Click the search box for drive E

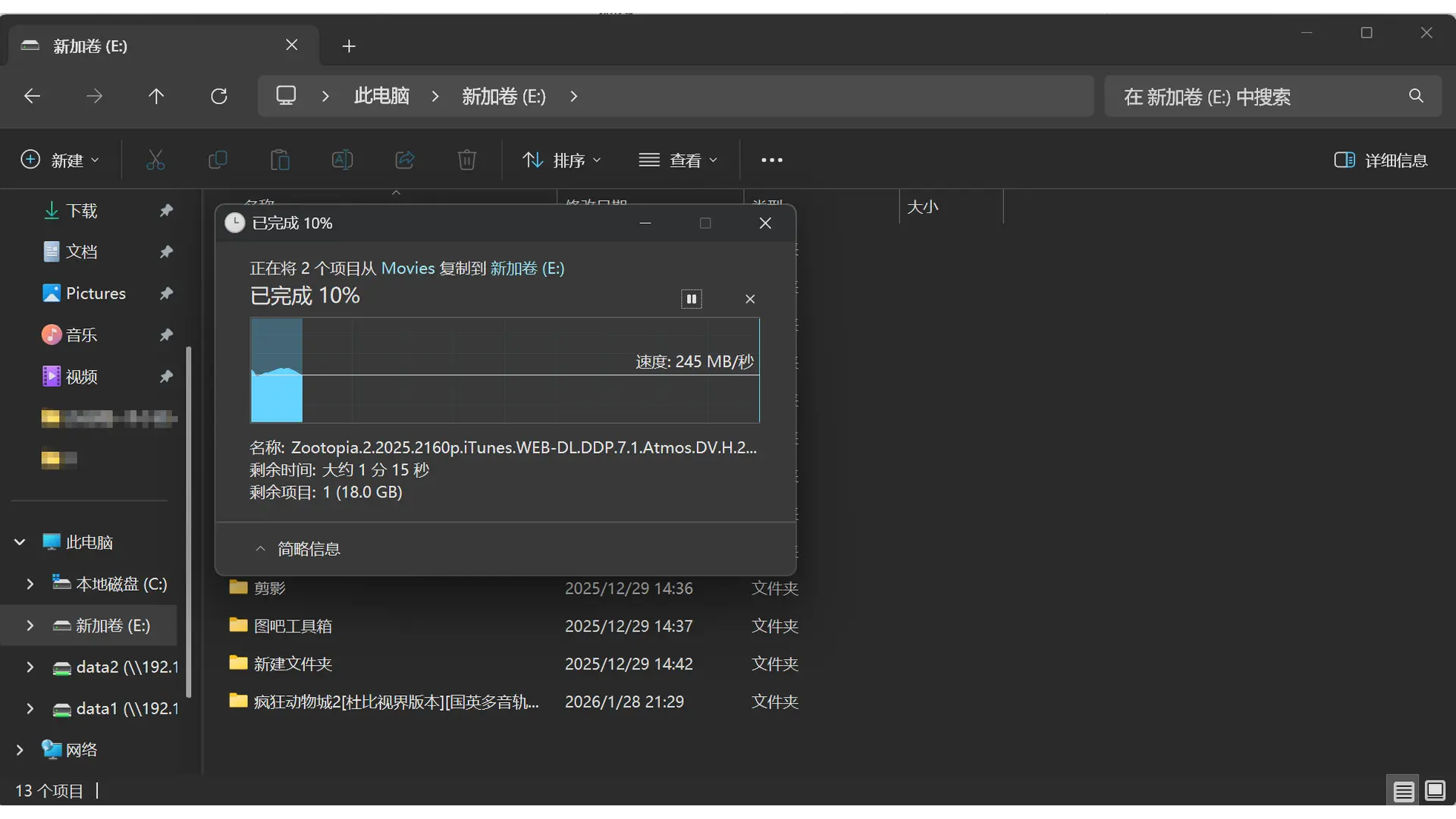1251,96
